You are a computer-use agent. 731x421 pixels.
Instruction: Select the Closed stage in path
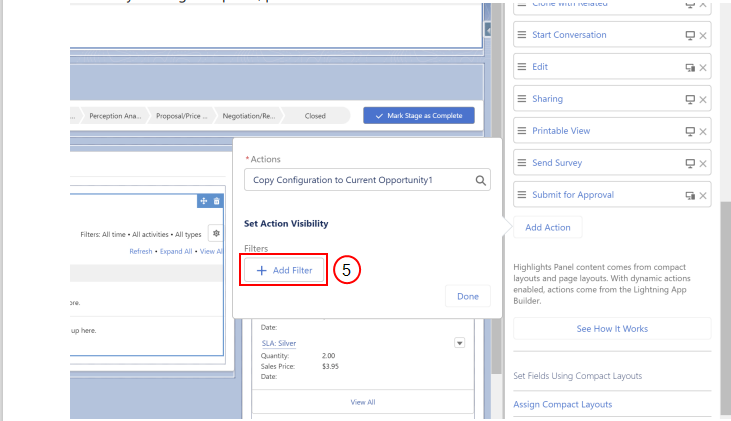click(x=315, y=116)
